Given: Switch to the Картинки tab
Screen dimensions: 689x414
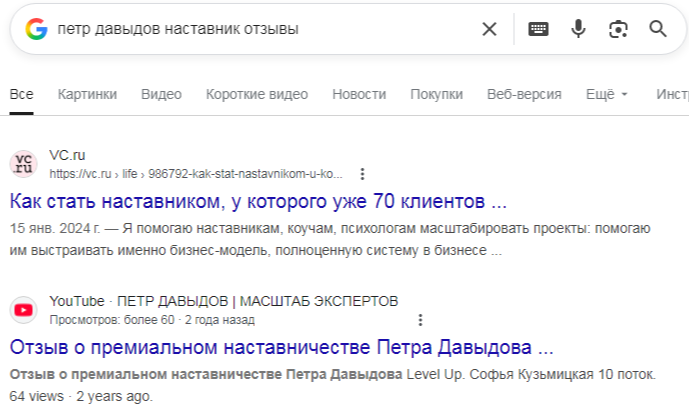Looking at the screenshot, I should pyautogui.click(x=87, y=94).
